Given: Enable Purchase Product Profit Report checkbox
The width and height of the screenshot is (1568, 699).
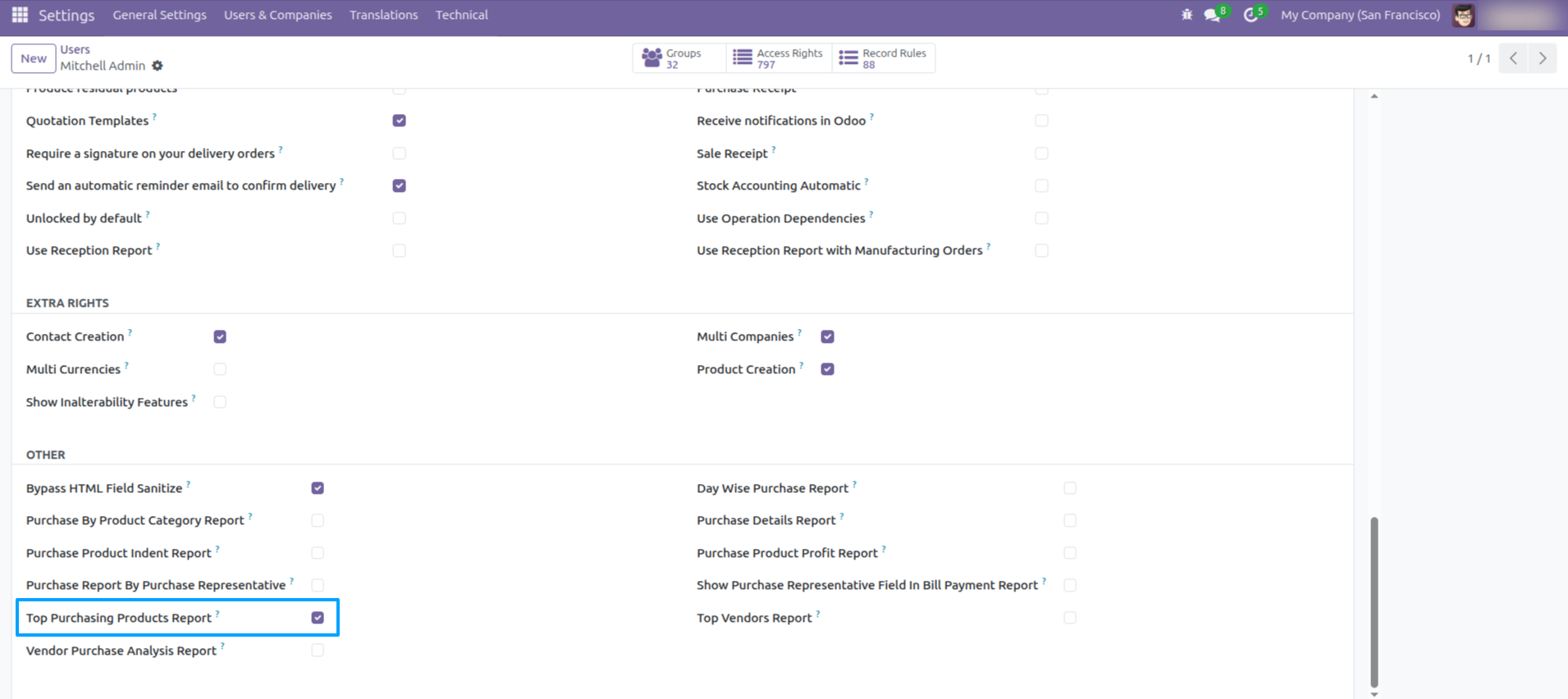Looking at the screenshot, I should pyautogui.click(x=1070, y=553).
